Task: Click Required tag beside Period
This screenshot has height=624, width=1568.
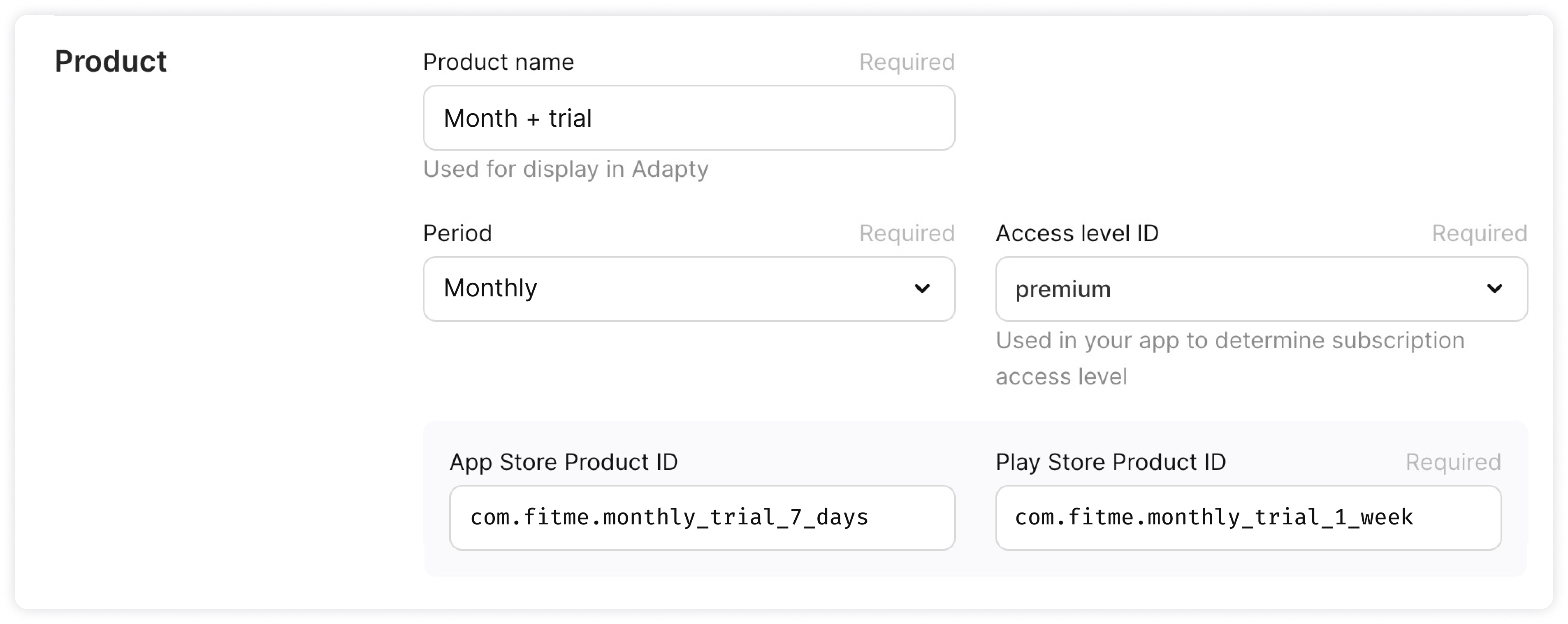Action: (x=906, y=233)
